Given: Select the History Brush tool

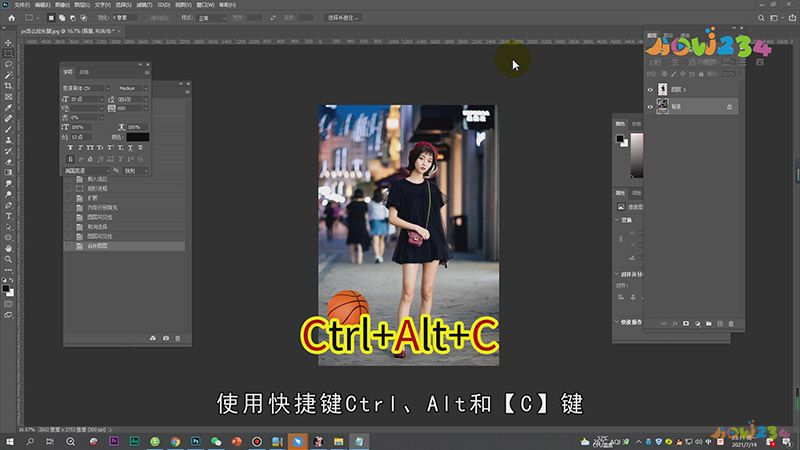Looking at the screenshot, I should (8, 151).
